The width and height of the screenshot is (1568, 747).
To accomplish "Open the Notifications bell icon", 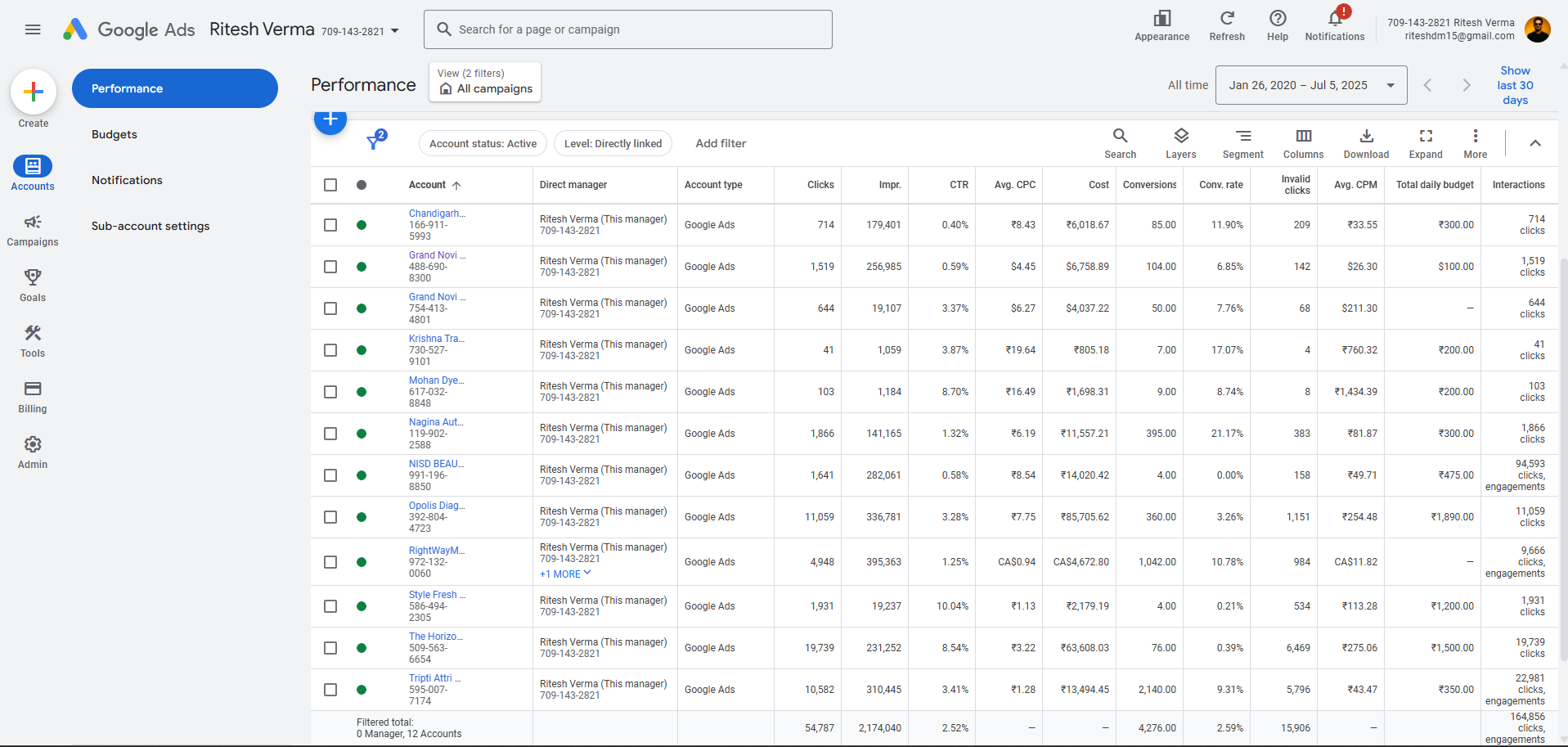I will 1334,20.
